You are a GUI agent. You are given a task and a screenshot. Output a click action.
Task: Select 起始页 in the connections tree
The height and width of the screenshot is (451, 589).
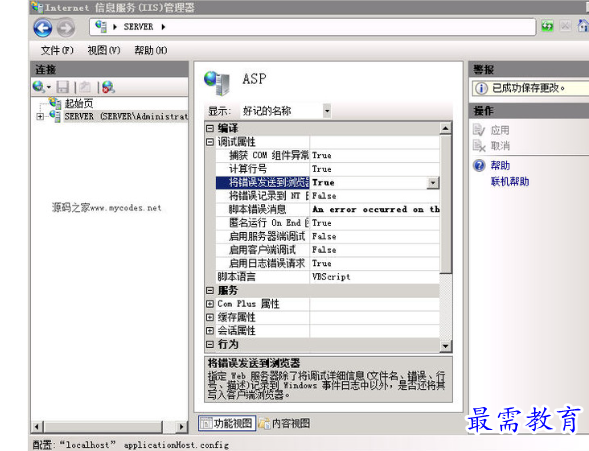coord(79,103)
